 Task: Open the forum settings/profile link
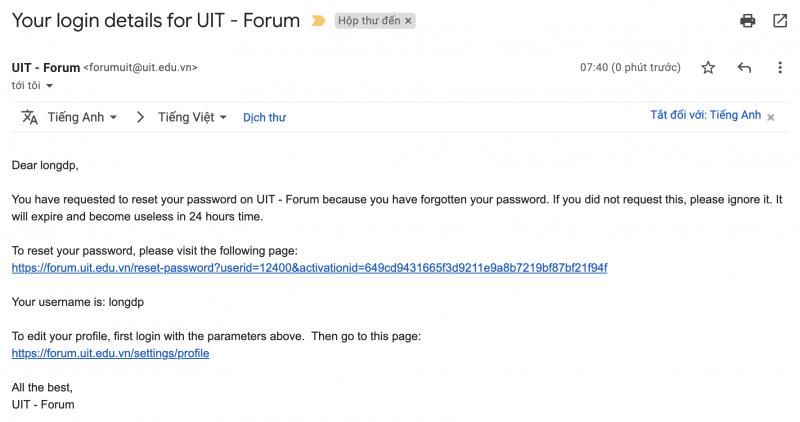(110, 354)
